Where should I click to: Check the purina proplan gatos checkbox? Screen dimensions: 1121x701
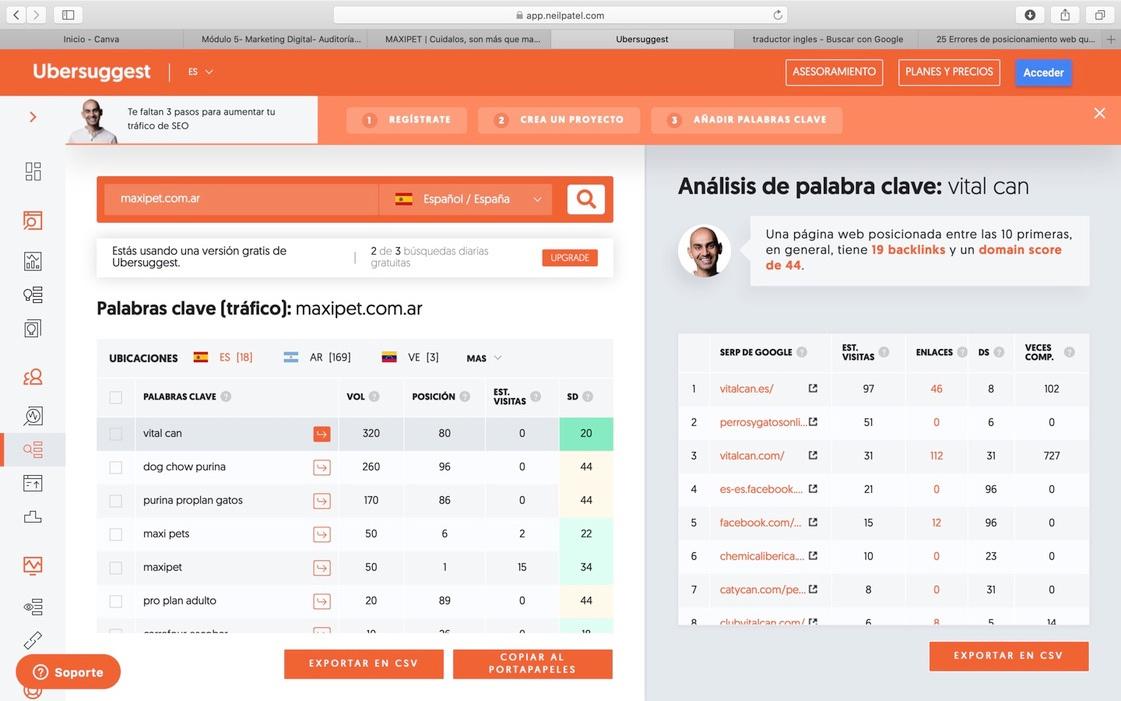116,501
